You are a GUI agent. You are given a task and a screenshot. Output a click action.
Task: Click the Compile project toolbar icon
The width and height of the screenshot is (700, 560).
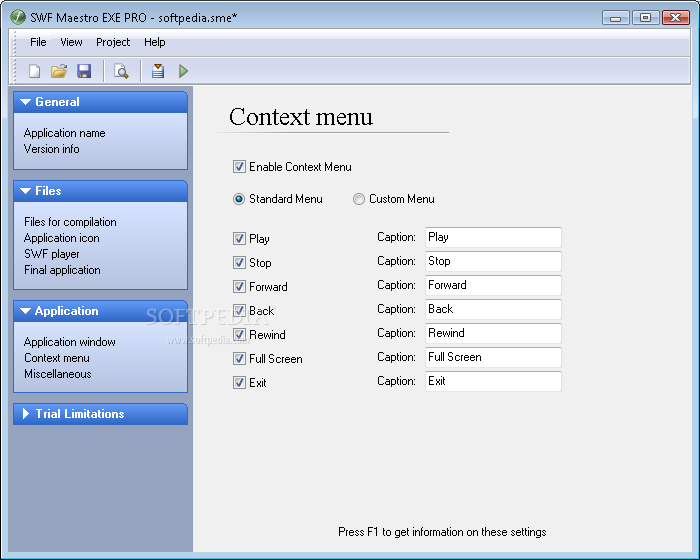(158, 71)
